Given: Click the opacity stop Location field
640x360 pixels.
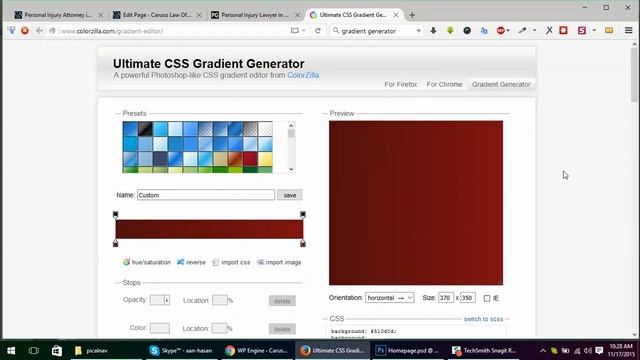Looking at the screenshot, I should (x=220, y=300).
